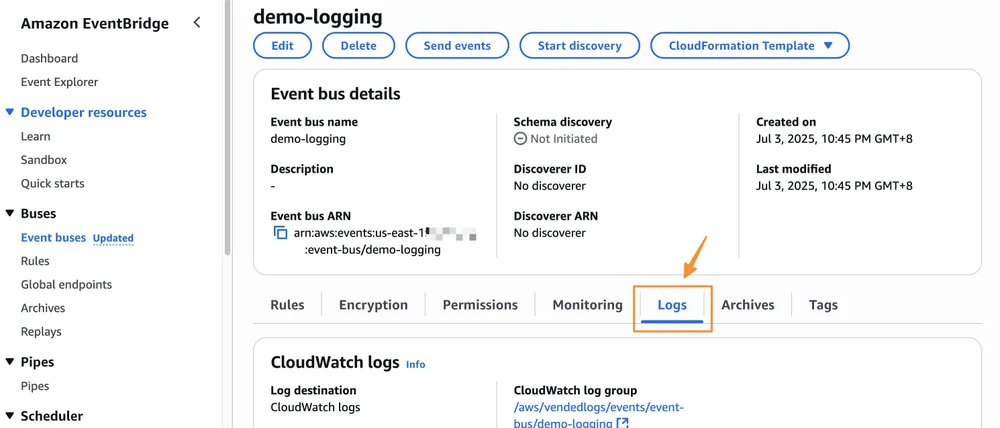Click the sidebar vertical scrollbar
Viewport: 1000px width, 428px height.
(x=227, y=128)
